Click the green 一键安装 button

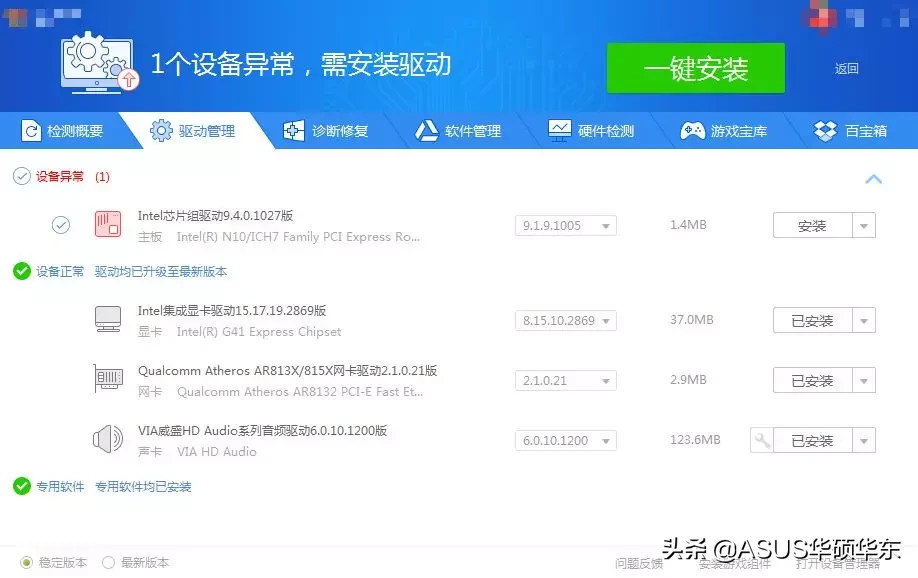[696, 68]
